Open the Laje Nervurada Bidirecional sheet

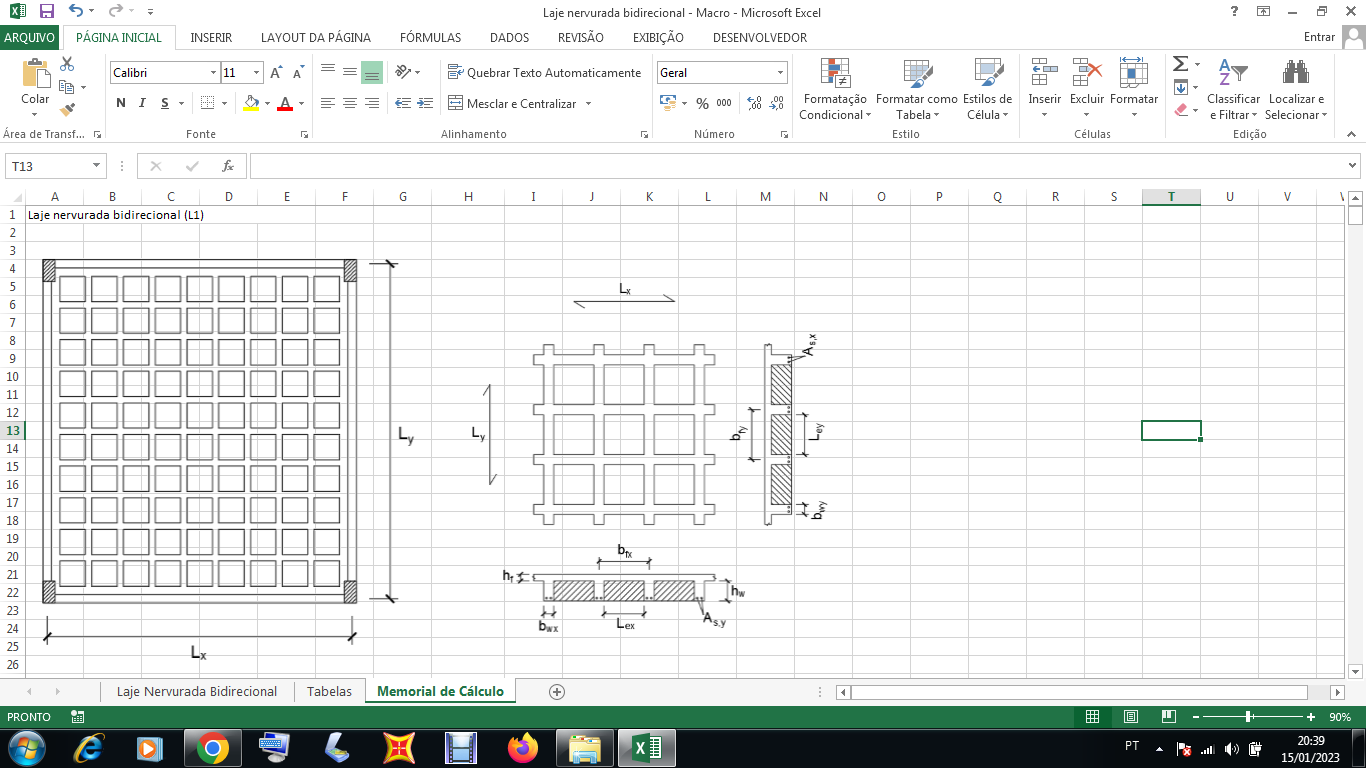tap(197, 691)
